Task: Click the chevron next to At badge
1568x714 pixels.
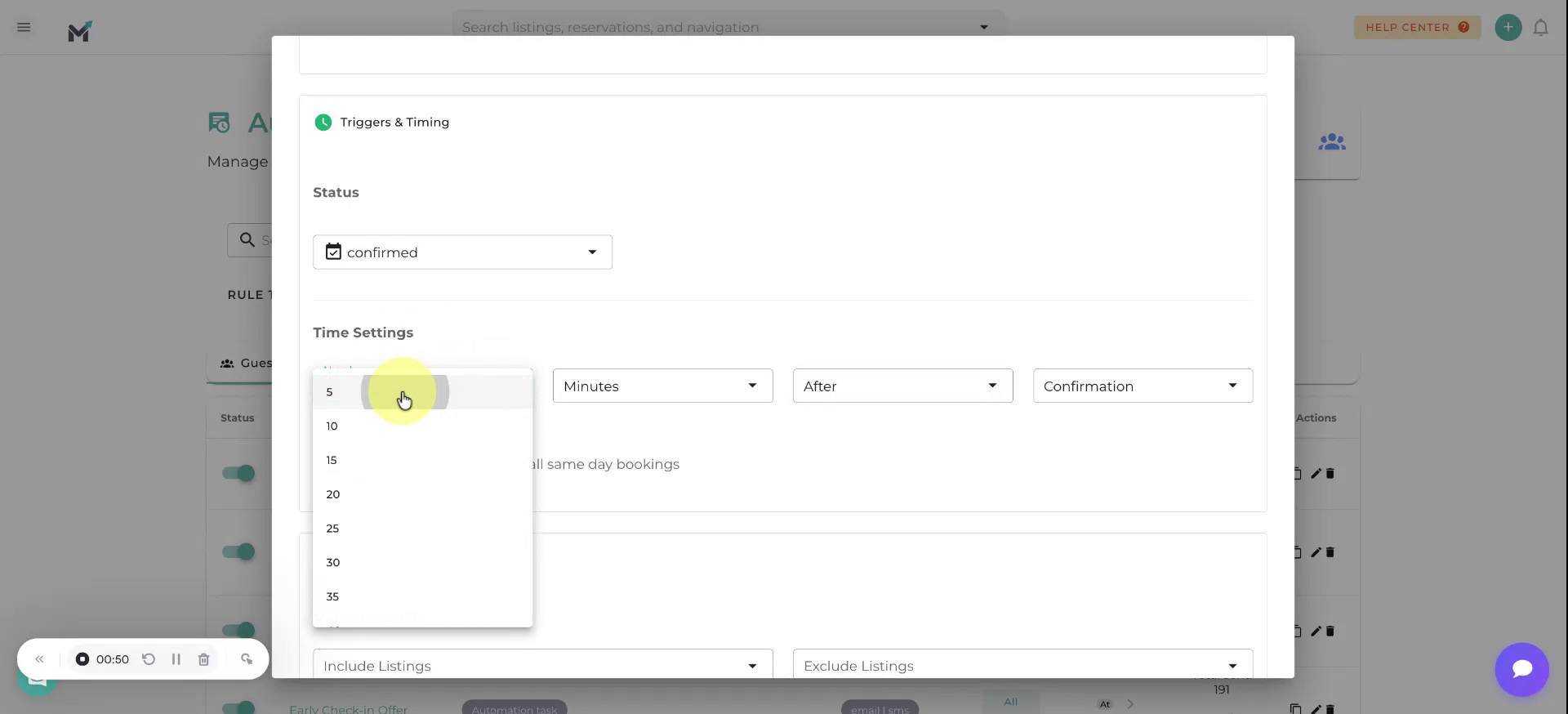Action: coord(1130,704)
